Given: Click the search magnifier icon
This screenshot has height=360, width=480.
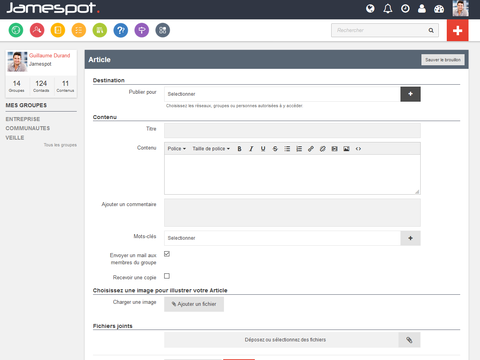Looking at the screenshot, I should (x=431, y=30).
